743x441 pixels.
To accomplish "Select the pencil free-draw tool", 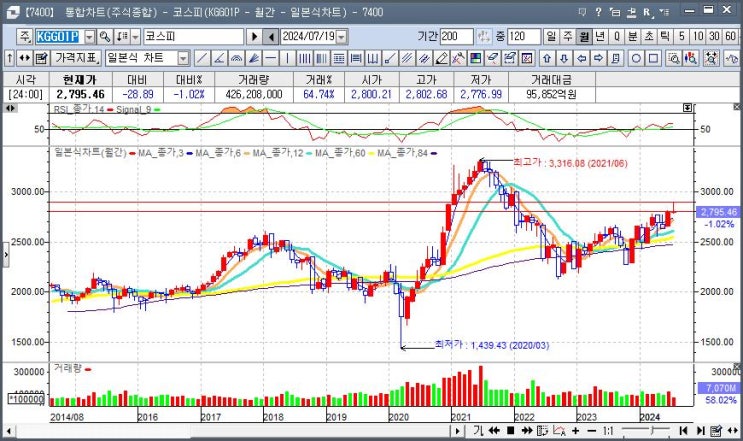I will (x=441, y=58).
